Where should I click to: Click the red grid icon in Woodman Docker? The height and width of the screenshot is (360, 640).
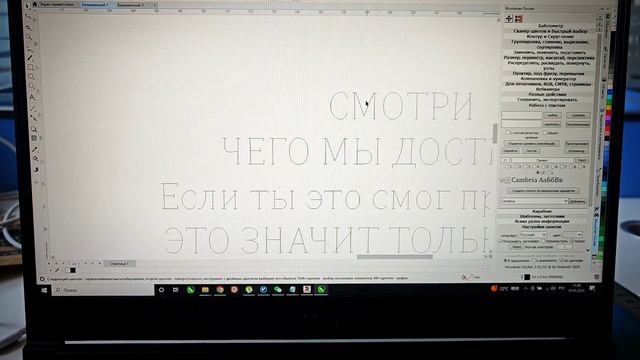point(518,19)
